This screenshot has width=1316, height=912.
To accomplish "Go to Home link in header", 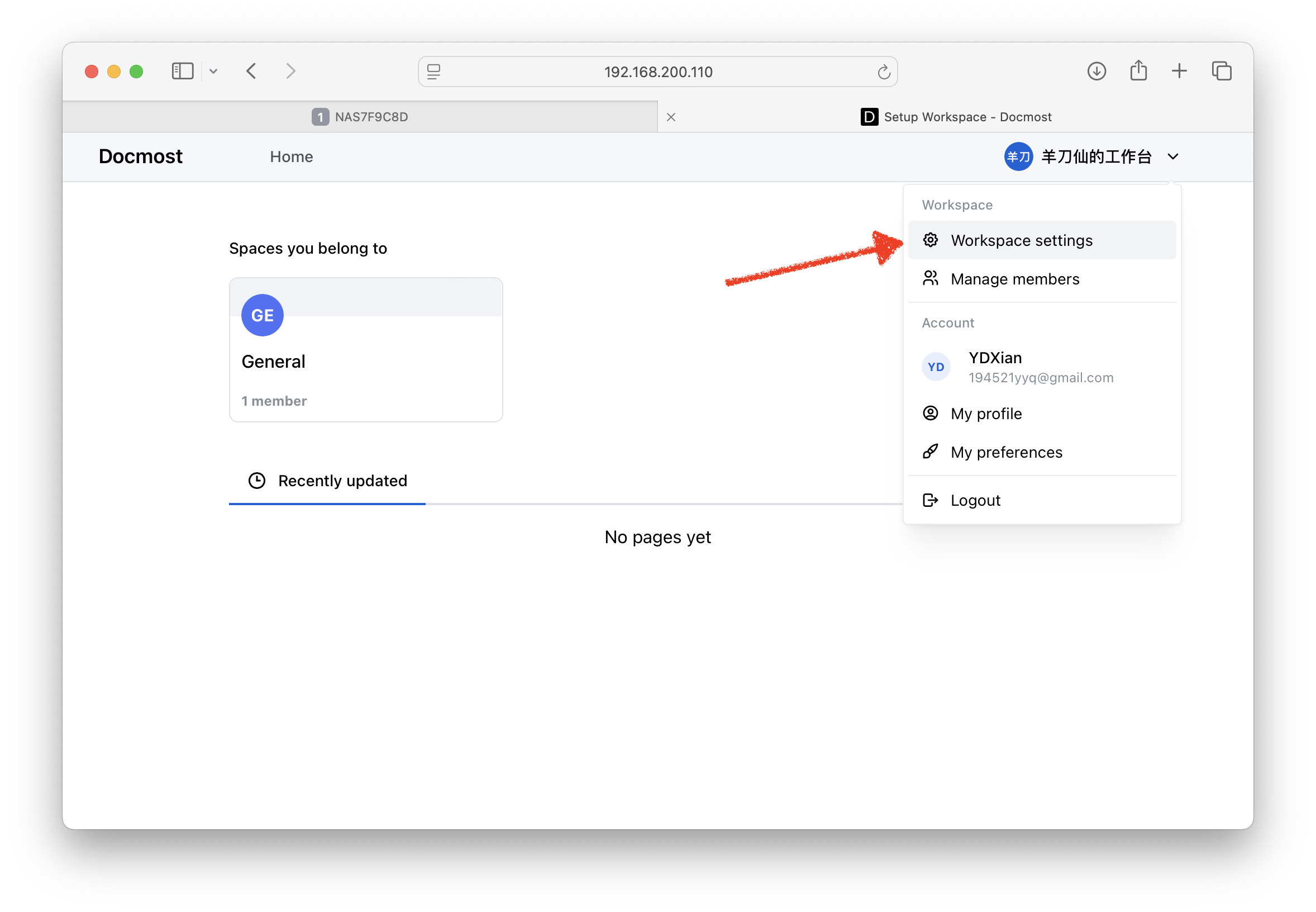I will pos(292,156).
